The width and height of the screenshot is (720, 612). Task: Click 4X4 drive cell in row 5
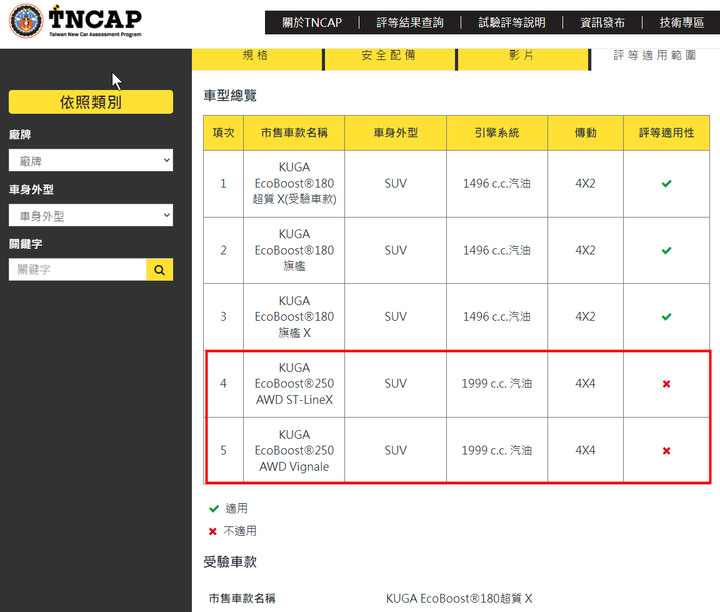click(x=585, y=451)
